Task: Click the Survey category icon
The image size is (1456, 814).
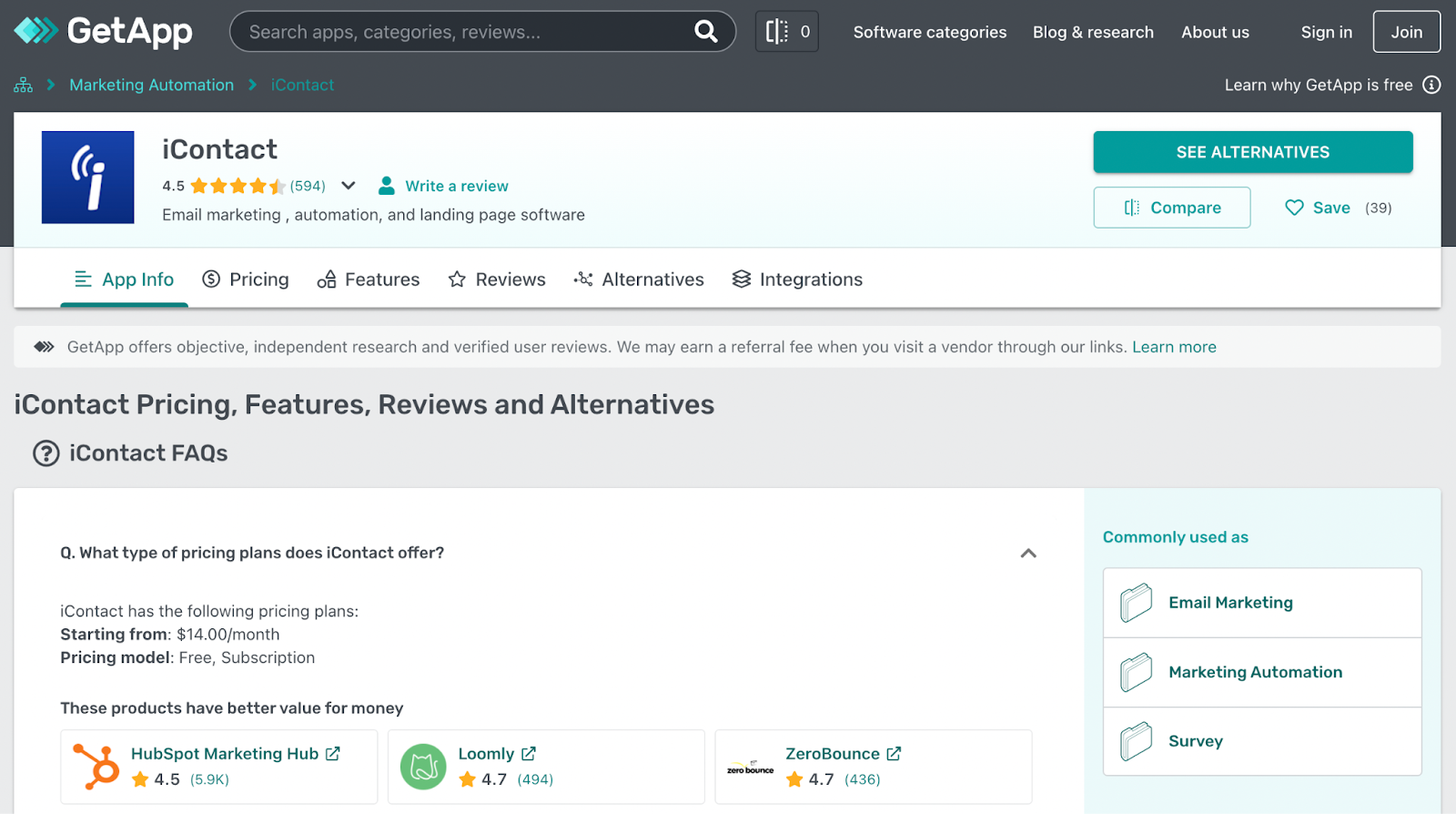Action: pyautogui.click(x=1136, y=741)
